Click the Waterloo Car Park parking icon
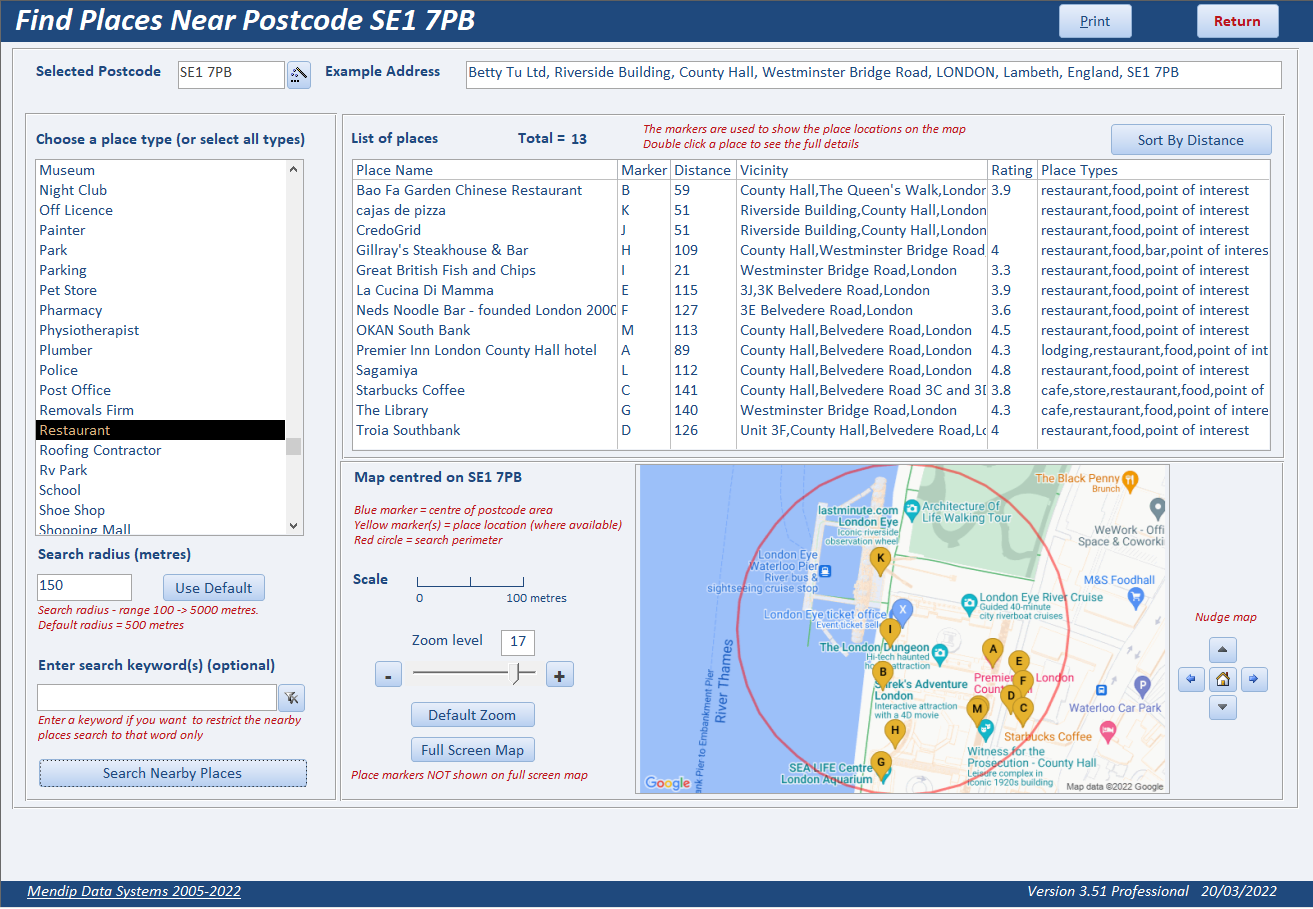 pyautogui.click(x=1142, y=687)
